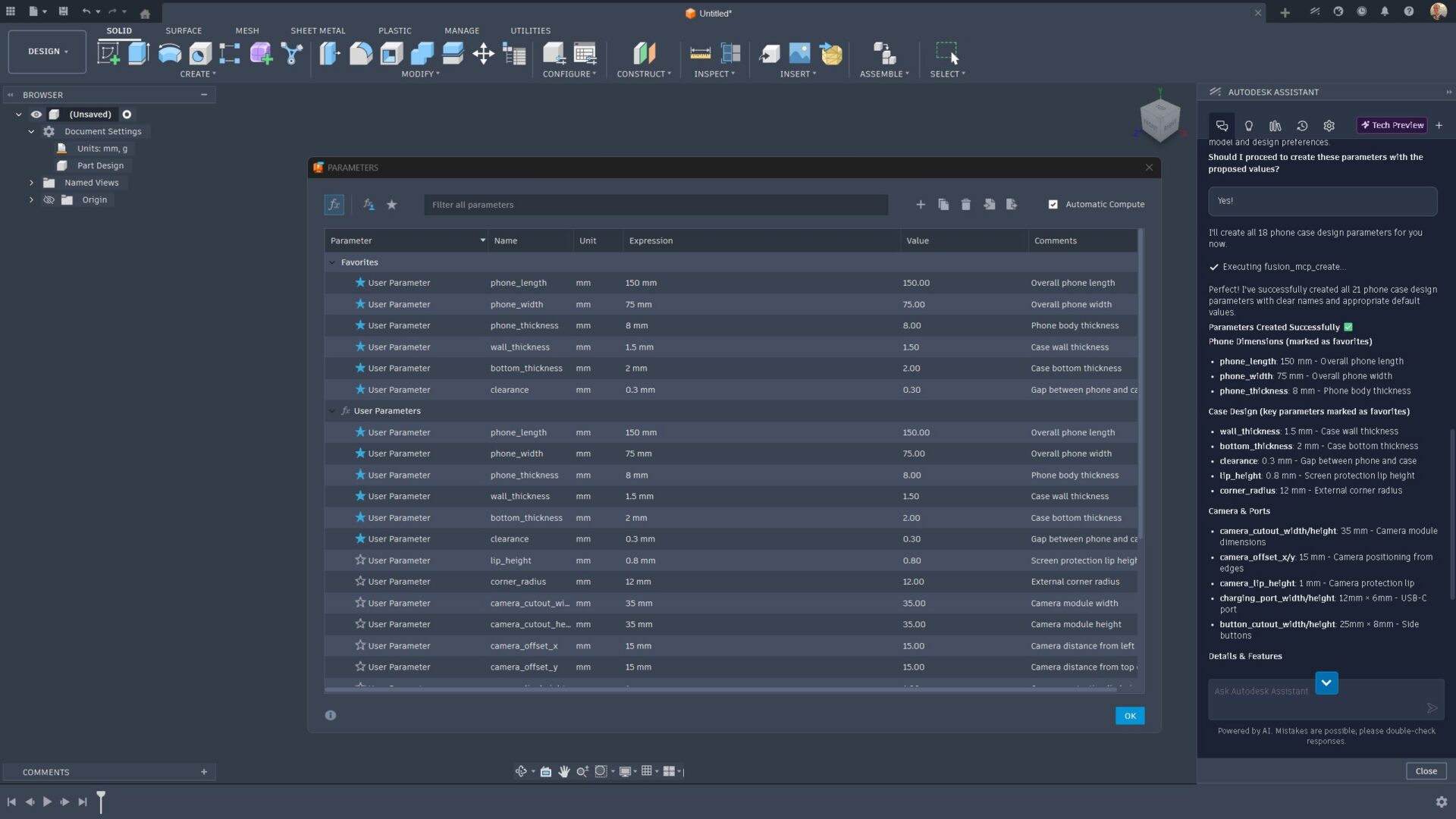Open the Measure tool under Inspect
Image resolution: width=1456 pixels, height=819 pixels.
(700, 53)
